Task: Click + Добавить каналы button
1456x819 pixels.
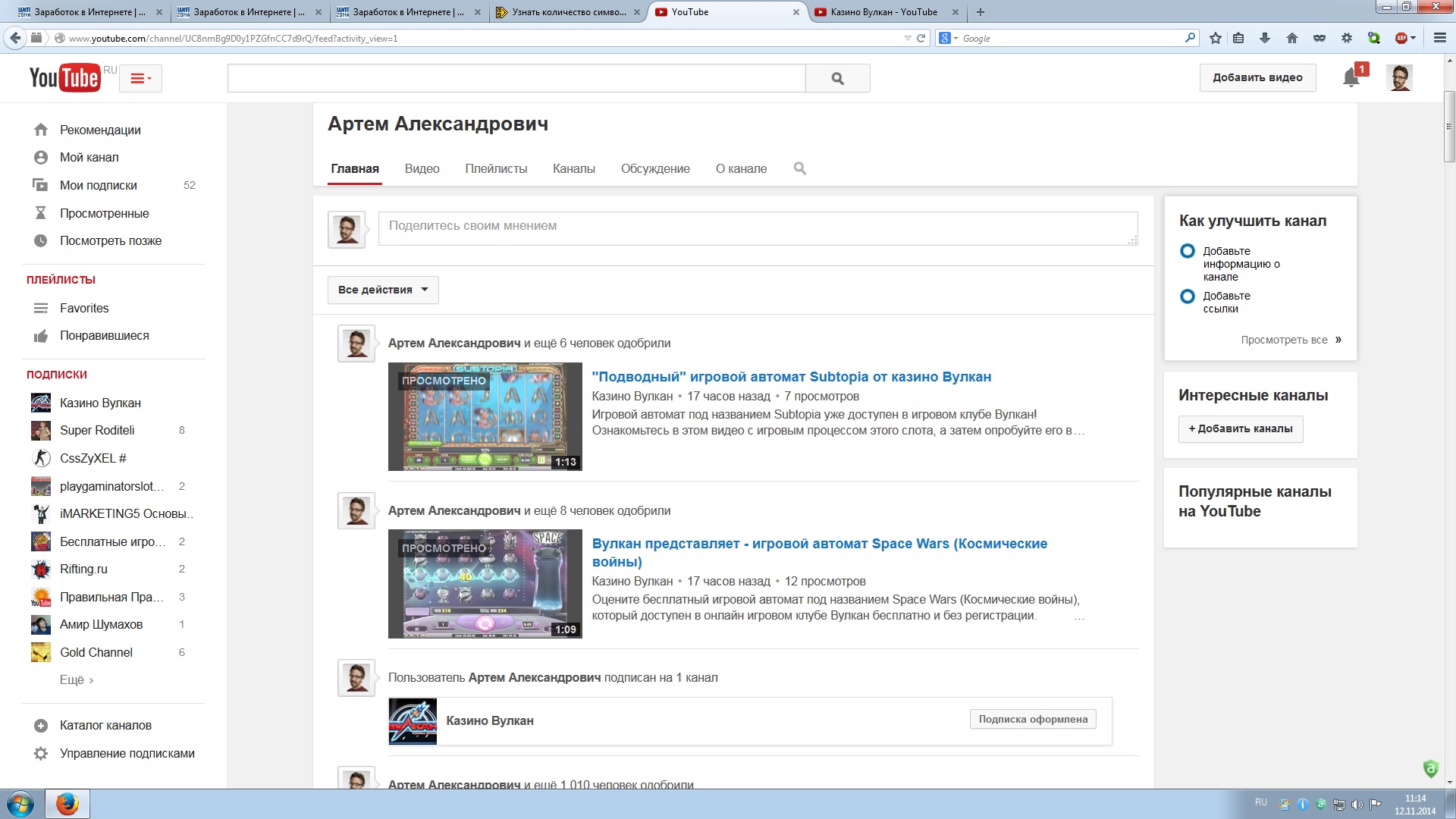Action: click(1241, 428)
